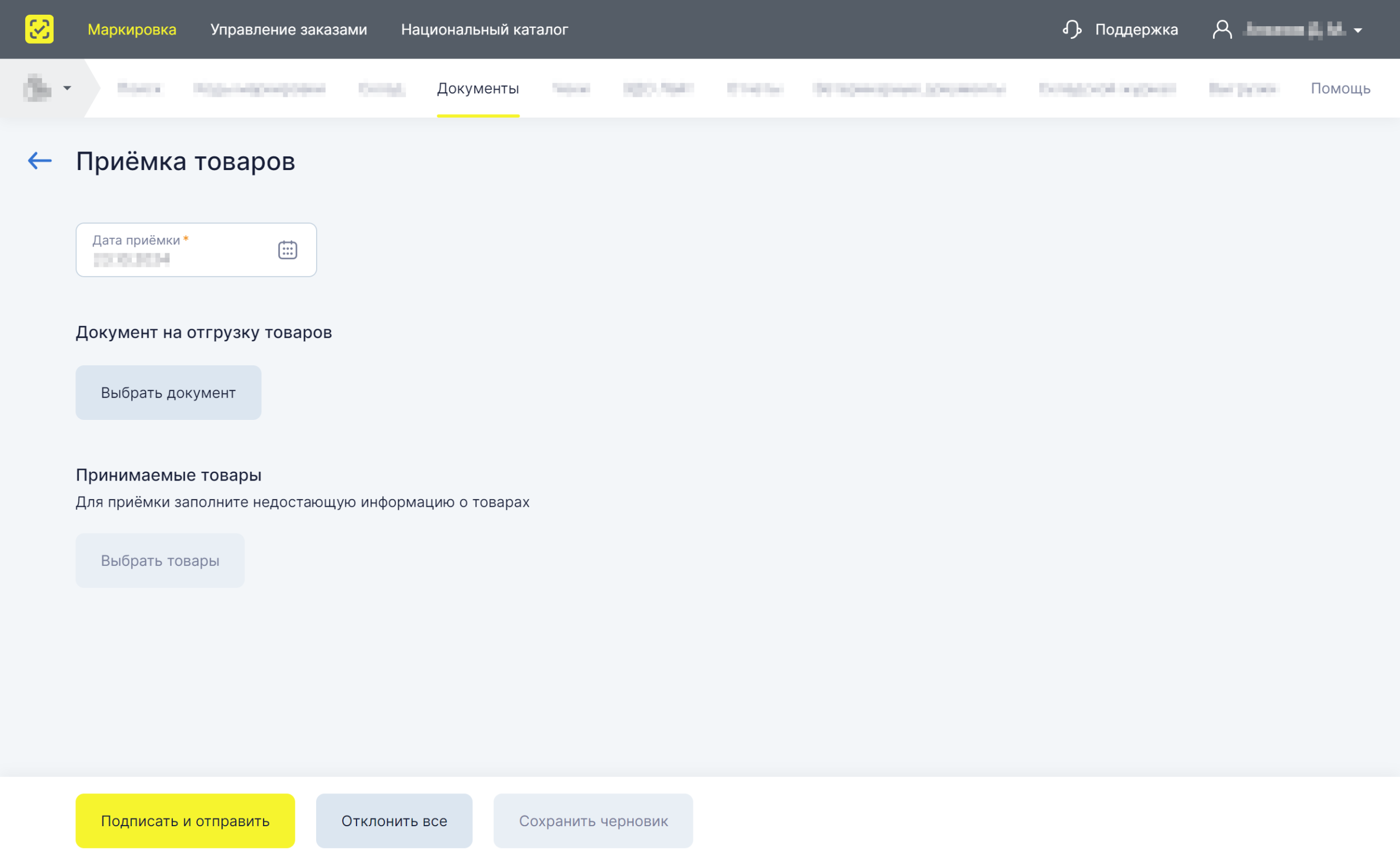Expand the user account dropdown arrow

(x=1358, y=30)
